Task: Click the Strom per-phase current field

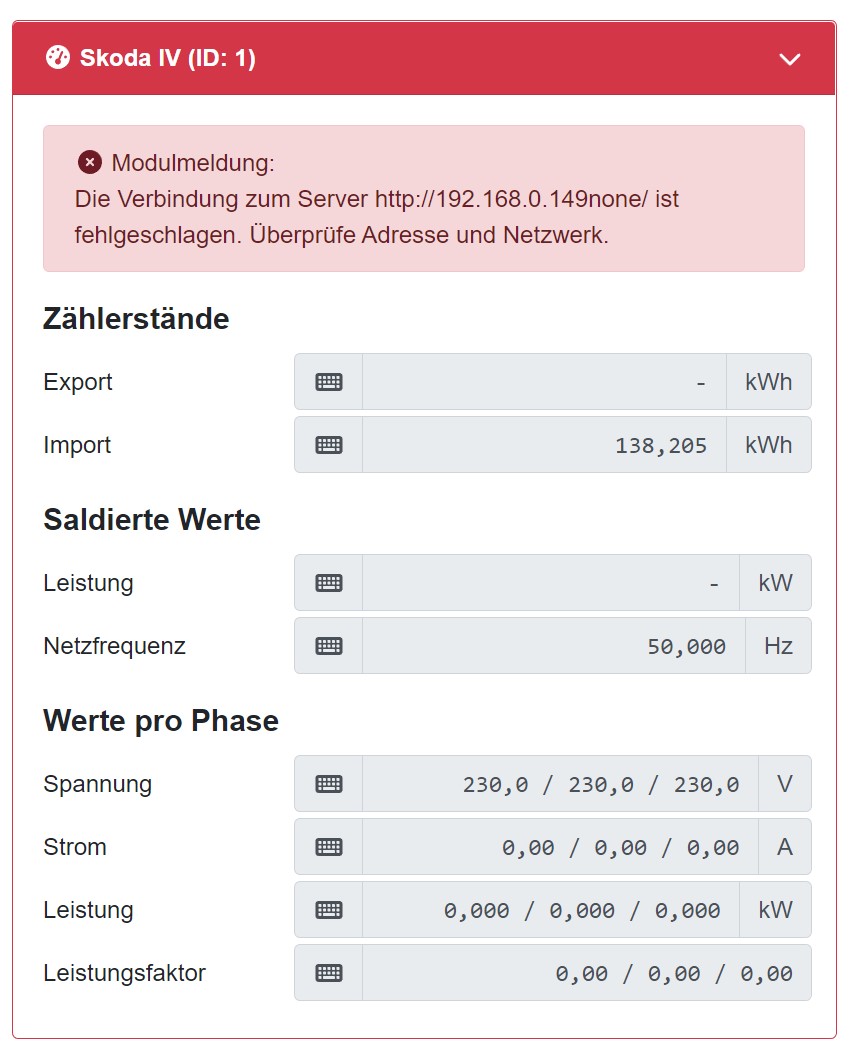Action: click(x=560, y=847)
